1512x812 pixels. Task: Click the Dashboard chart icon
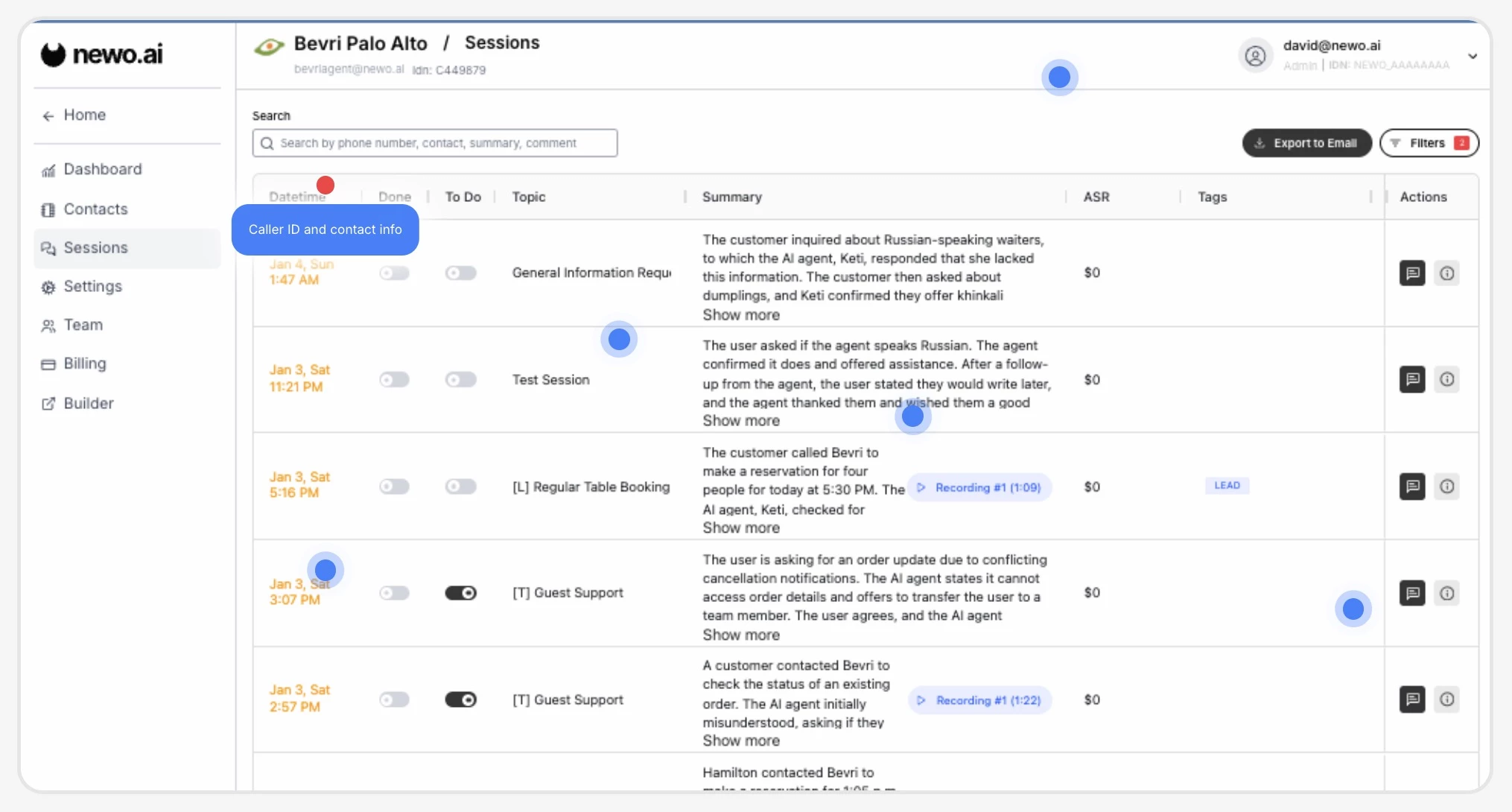tap(48, 171)
